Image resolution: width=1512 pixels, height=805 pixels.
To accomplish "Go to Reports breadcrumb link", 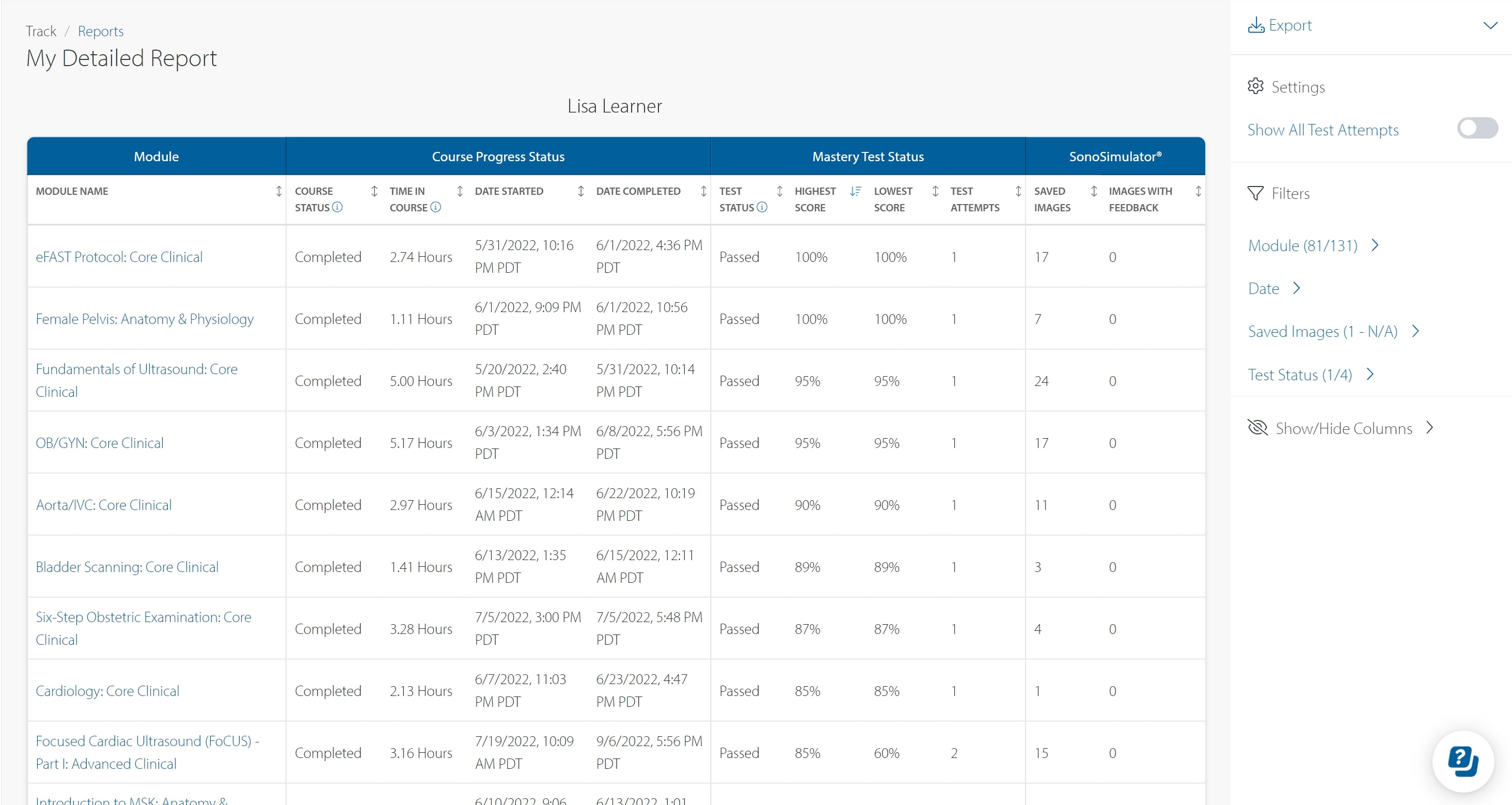I will point(100,31).
